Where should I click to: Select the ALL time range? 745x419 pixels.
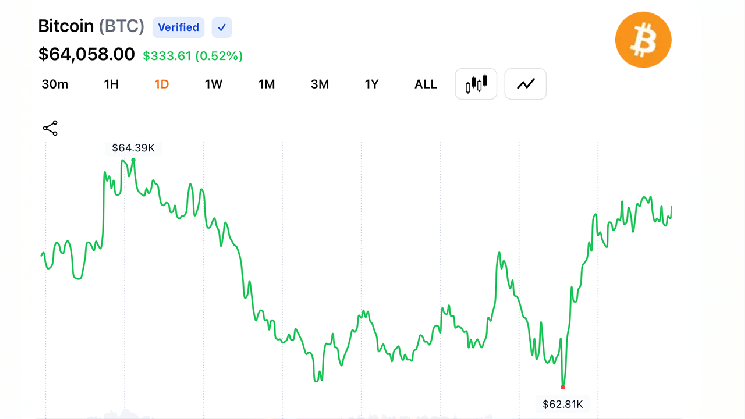425,85
